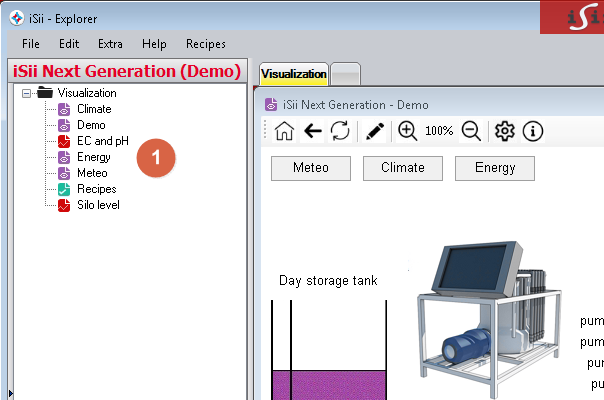
Task: Zoom in with the magnifier plus icon
Action: (407, 131)
